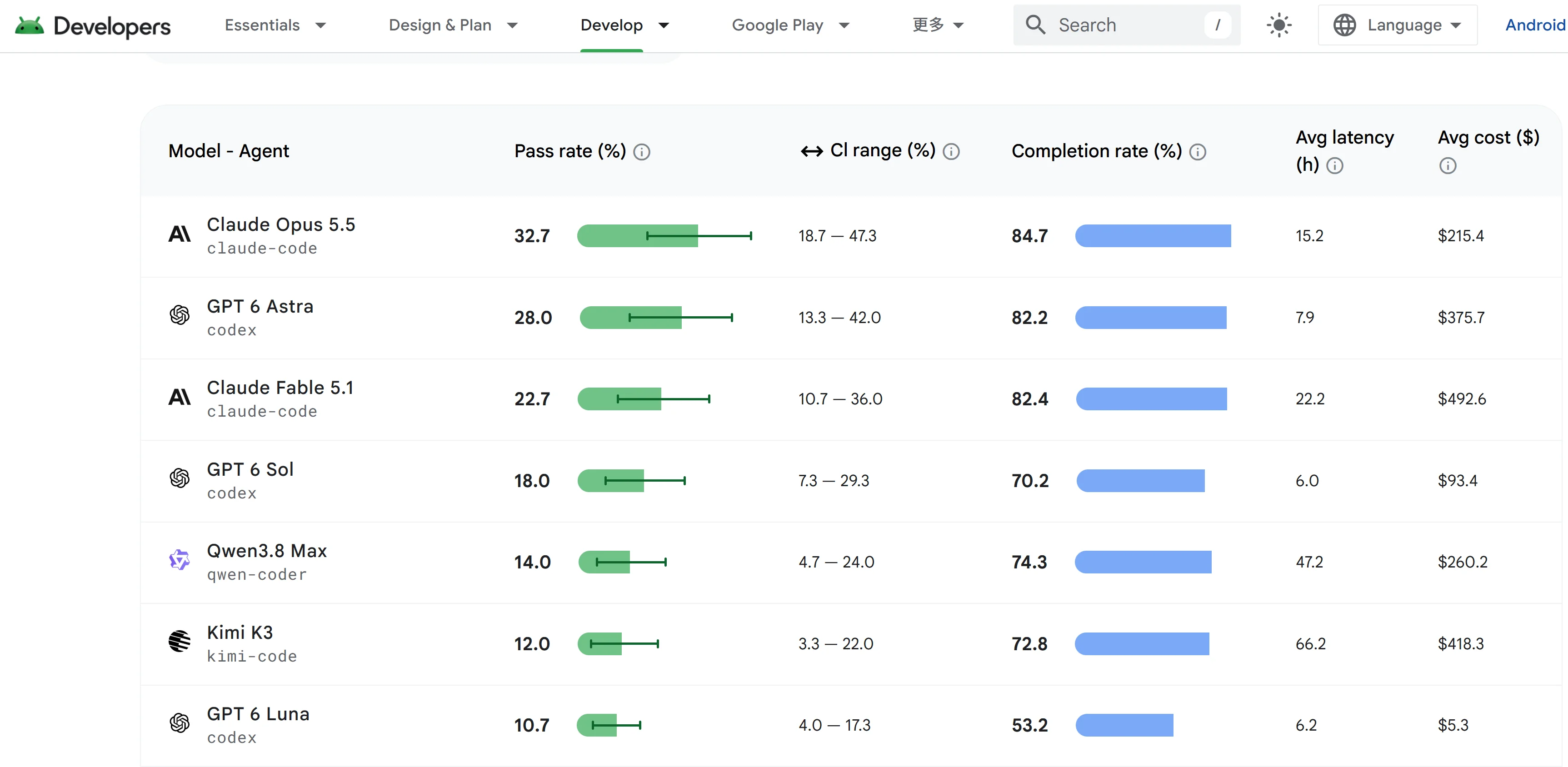Click the Claude Opus 5.5 model name
Screen dimensions: 1568x767
coord(280,224)
